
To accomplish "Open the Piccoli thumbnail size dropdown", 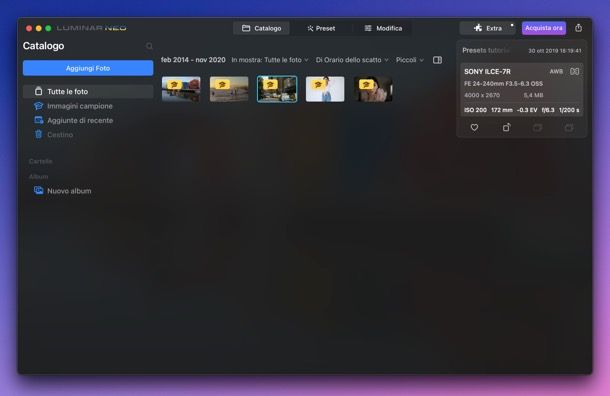I will pyautogui.click(x=410, y=60).
